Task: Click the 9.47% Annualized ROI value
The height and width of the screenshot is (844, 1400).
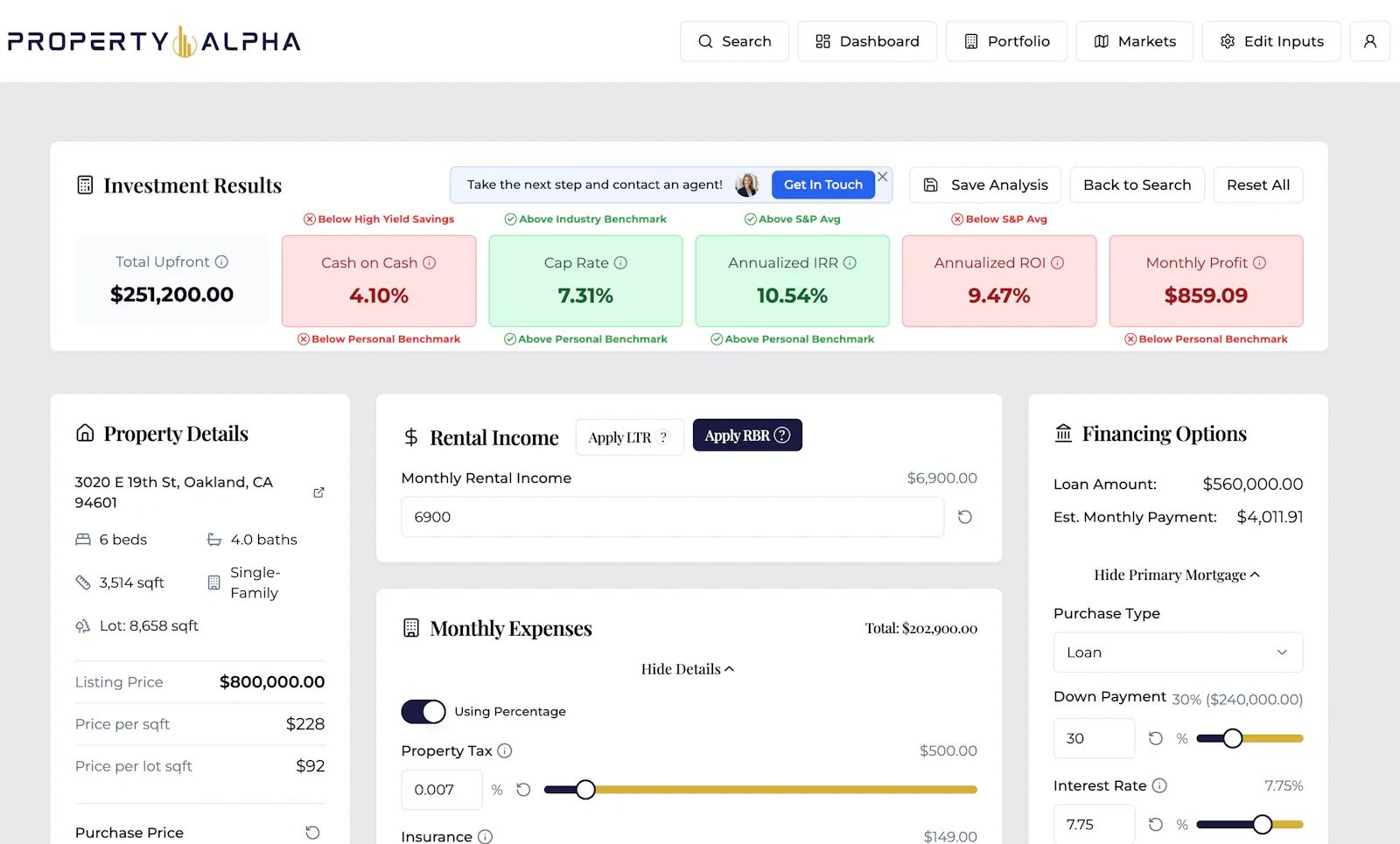Action: coord(999,296)
